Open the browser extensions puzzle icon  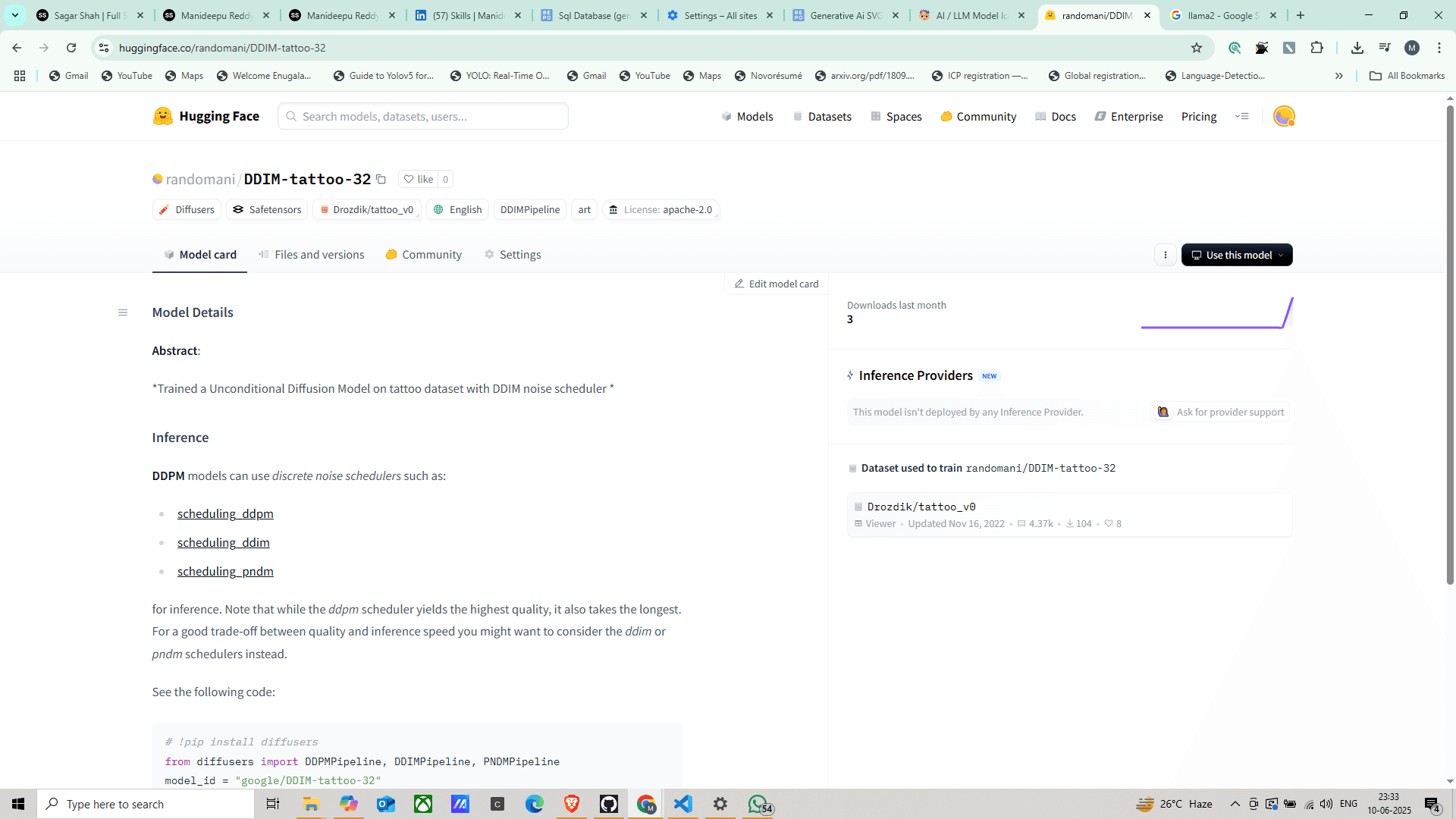point(1316,48)
